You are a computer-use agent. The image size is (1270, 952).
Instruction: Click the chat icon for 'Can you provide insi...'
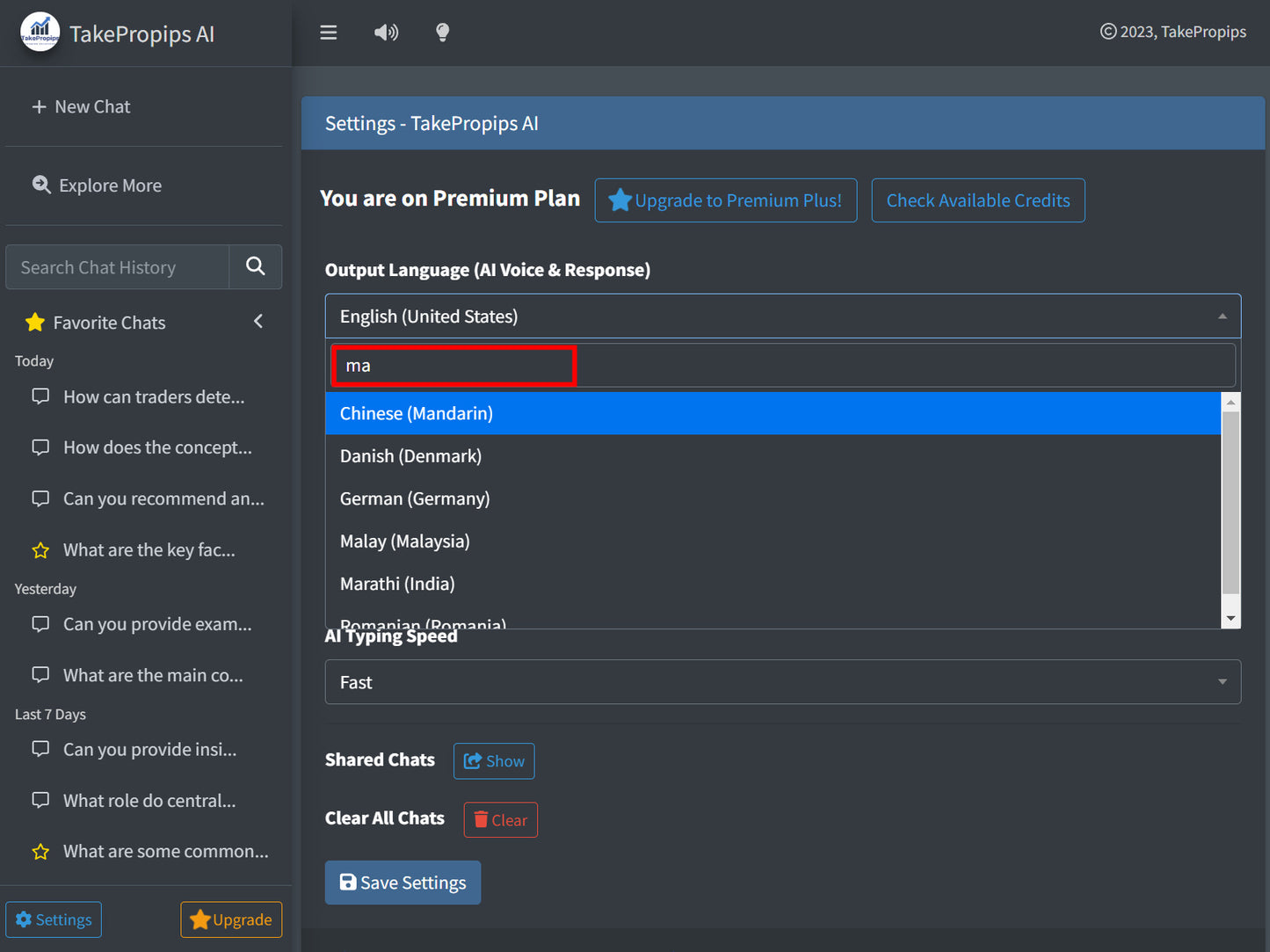40,749
